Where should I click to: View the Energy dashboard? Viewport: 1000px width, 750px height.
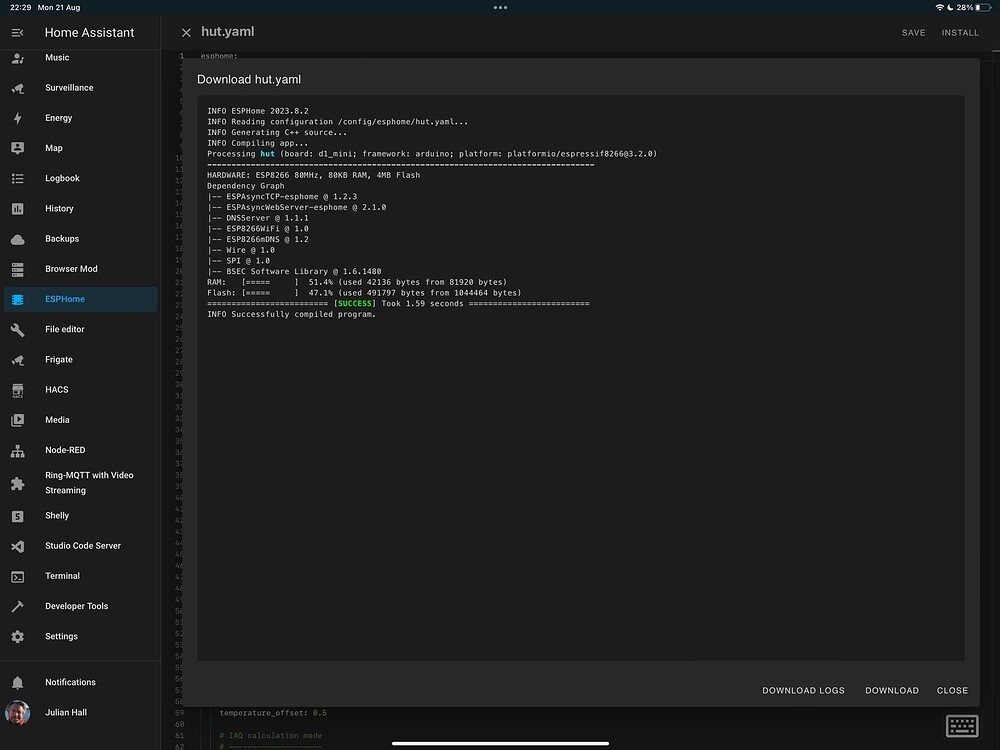pos(60,117)
